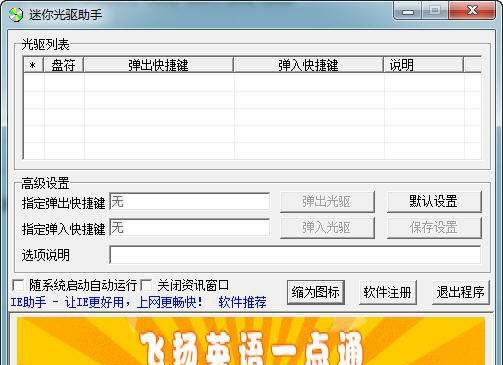The height and width of the screenshot is (365, 503).
Task: Restore defaults with 默认设置 button
Action: click(434, 202)
